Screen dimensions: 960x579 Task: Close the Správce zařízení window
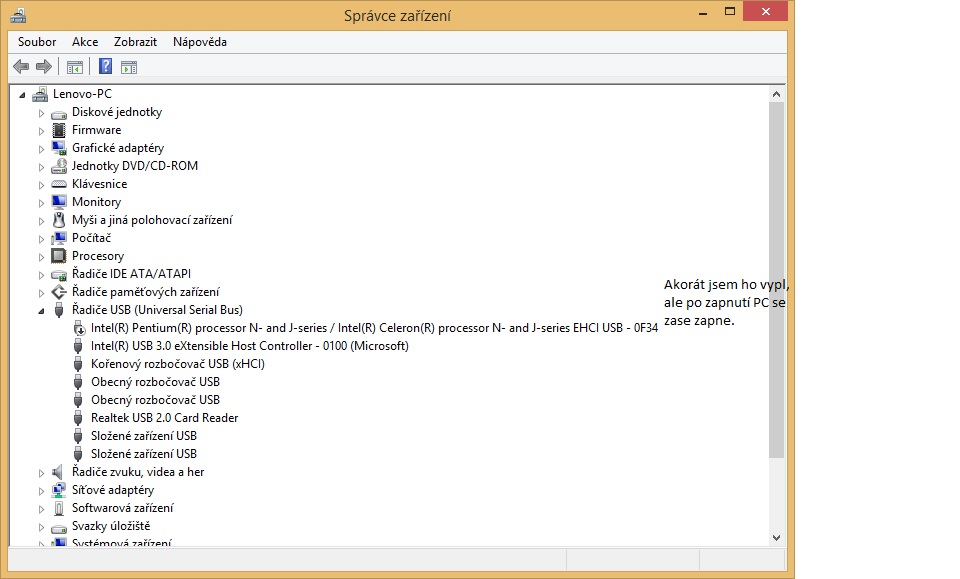click(765, 12)
